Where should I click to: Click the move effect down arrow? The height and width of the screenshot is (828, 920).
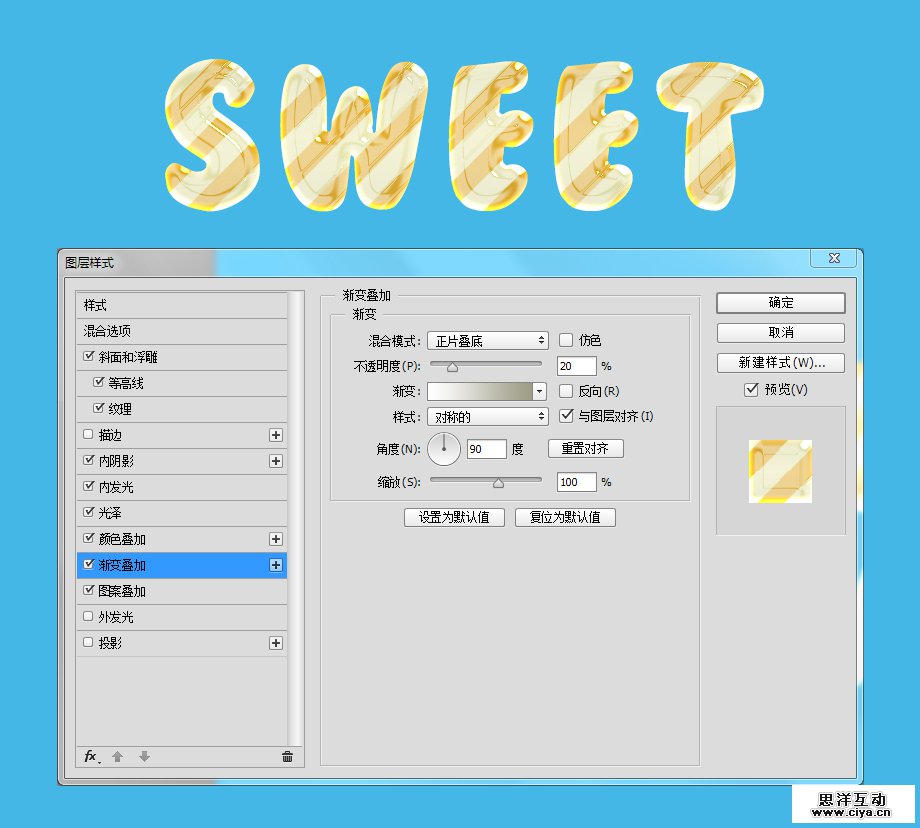(144, 756)
